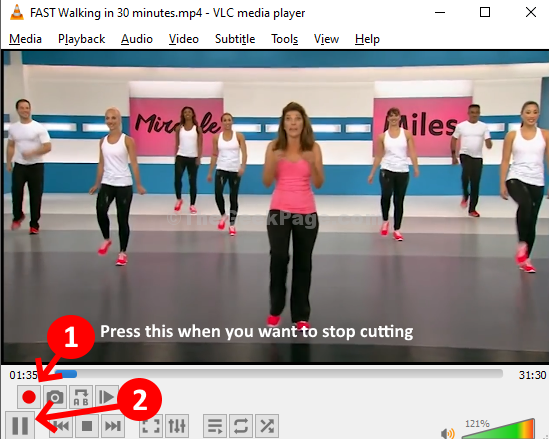Toggle fullscreen video mode
This screenshot has width=549, height=439.
151,426
